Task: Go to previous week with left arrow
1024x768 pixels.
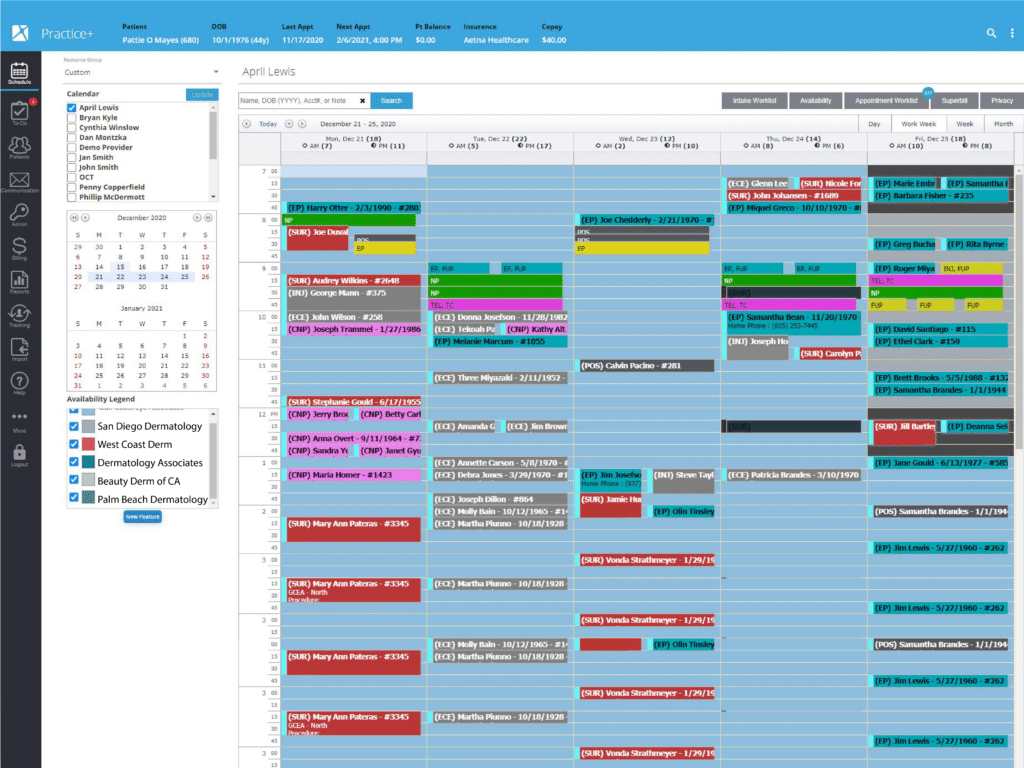Action: click(x=247, y=121)
